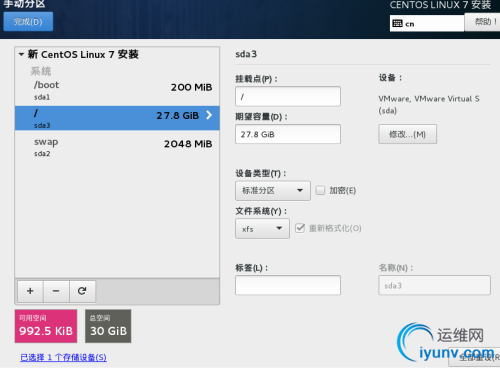Collapse the 新 CentOS Linux 7 安装 tree
Image resolution: width=500 pixels, height=369 pixels.
pos(21,54)
